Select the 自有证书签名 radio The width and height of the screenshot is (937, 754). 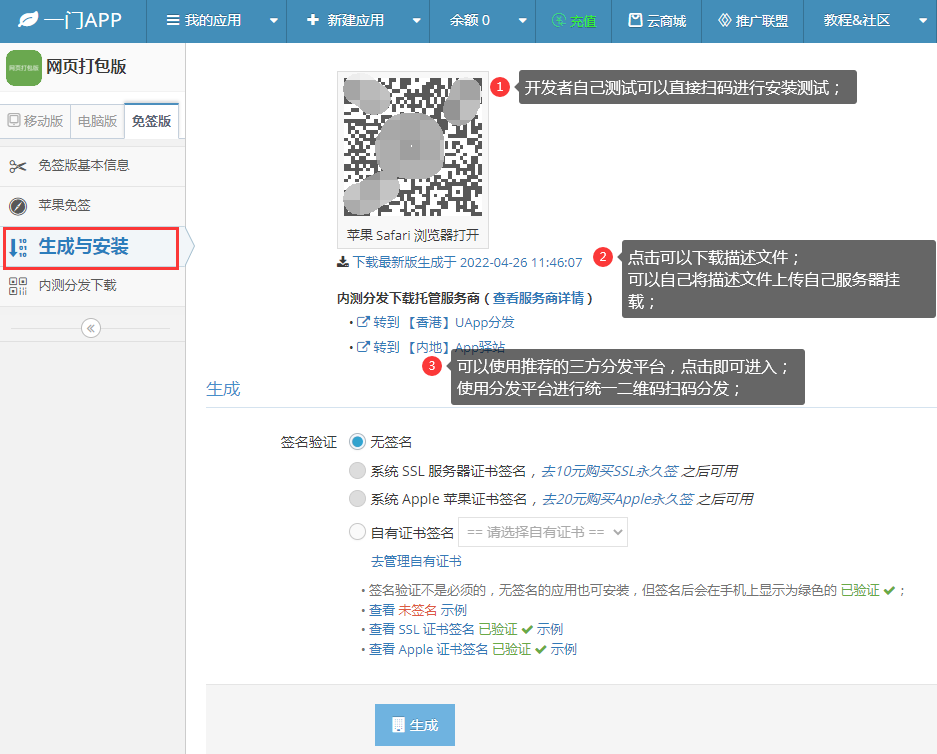357,532
